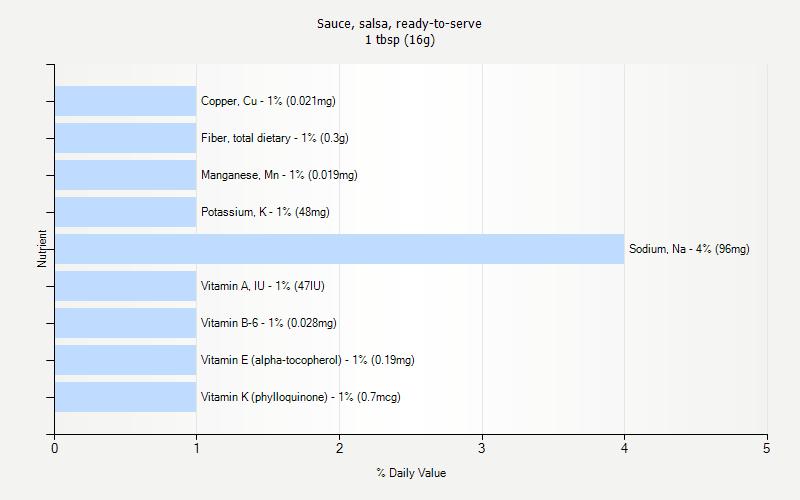Select the Vitamin K (phylloquinone) bar
800x500 pixels.
[x=125, y=397]
